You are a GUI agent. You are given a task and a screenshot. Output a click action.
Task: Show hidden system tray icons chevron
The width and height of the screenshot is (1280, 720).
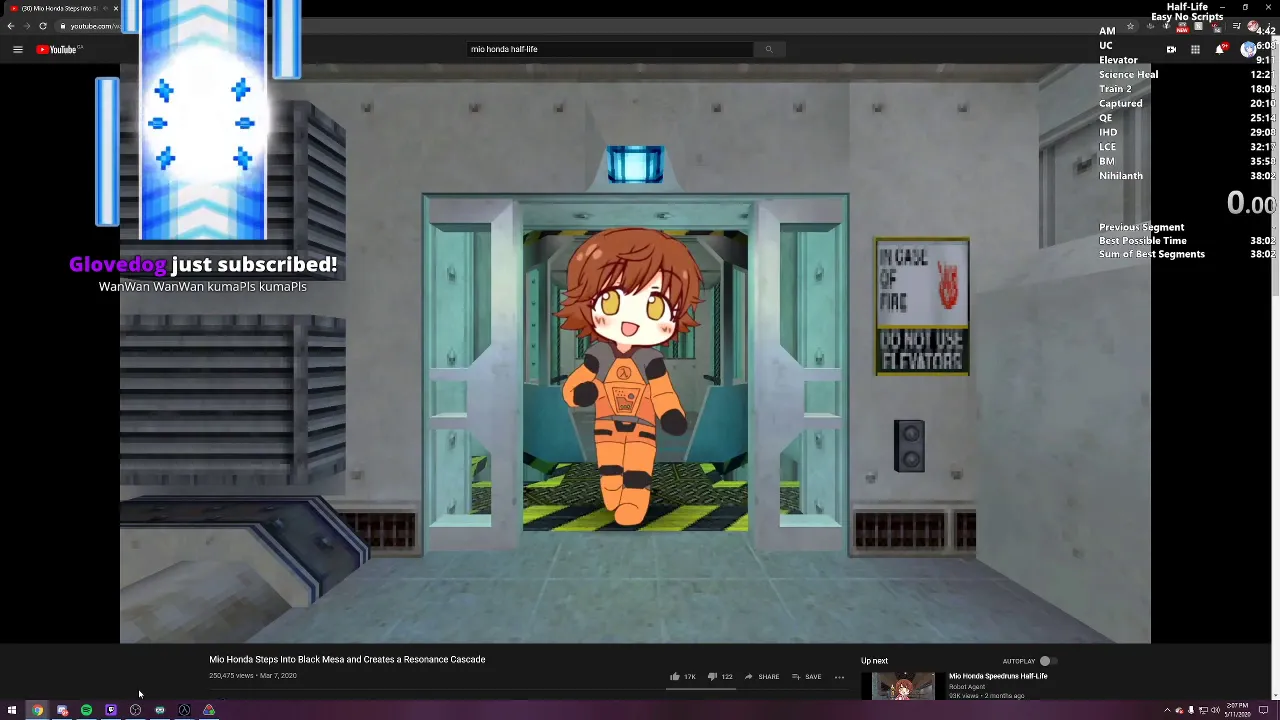point(1167,711)
